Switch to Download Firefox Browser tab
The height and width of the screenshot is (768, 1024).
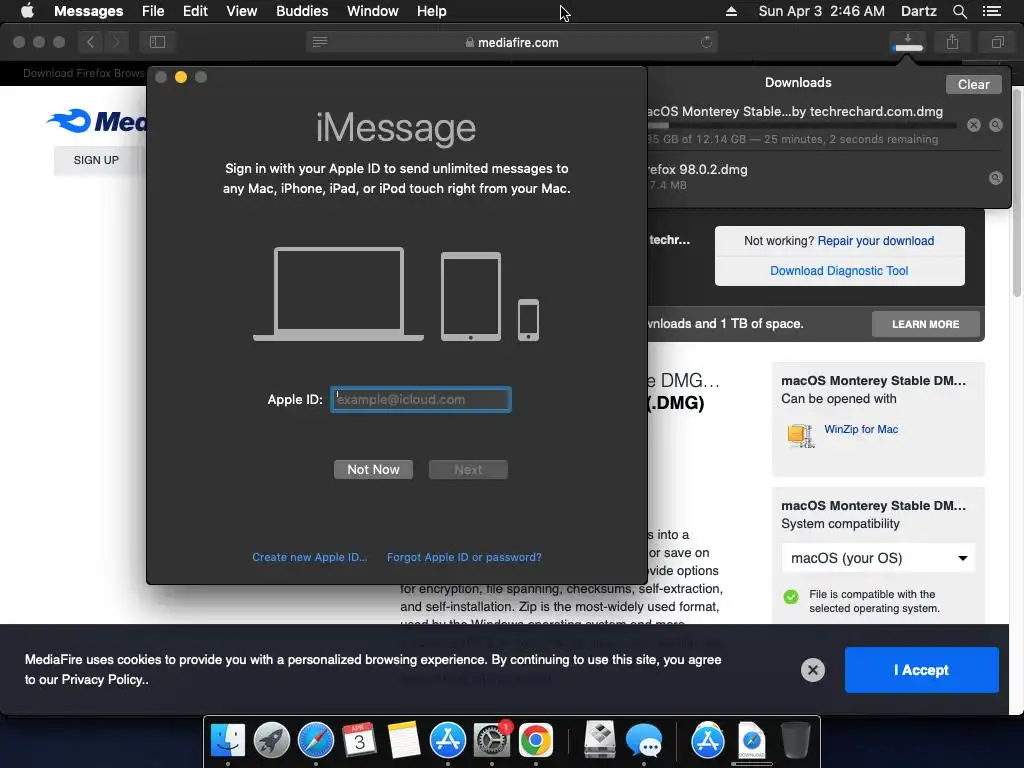pos(83,73)
